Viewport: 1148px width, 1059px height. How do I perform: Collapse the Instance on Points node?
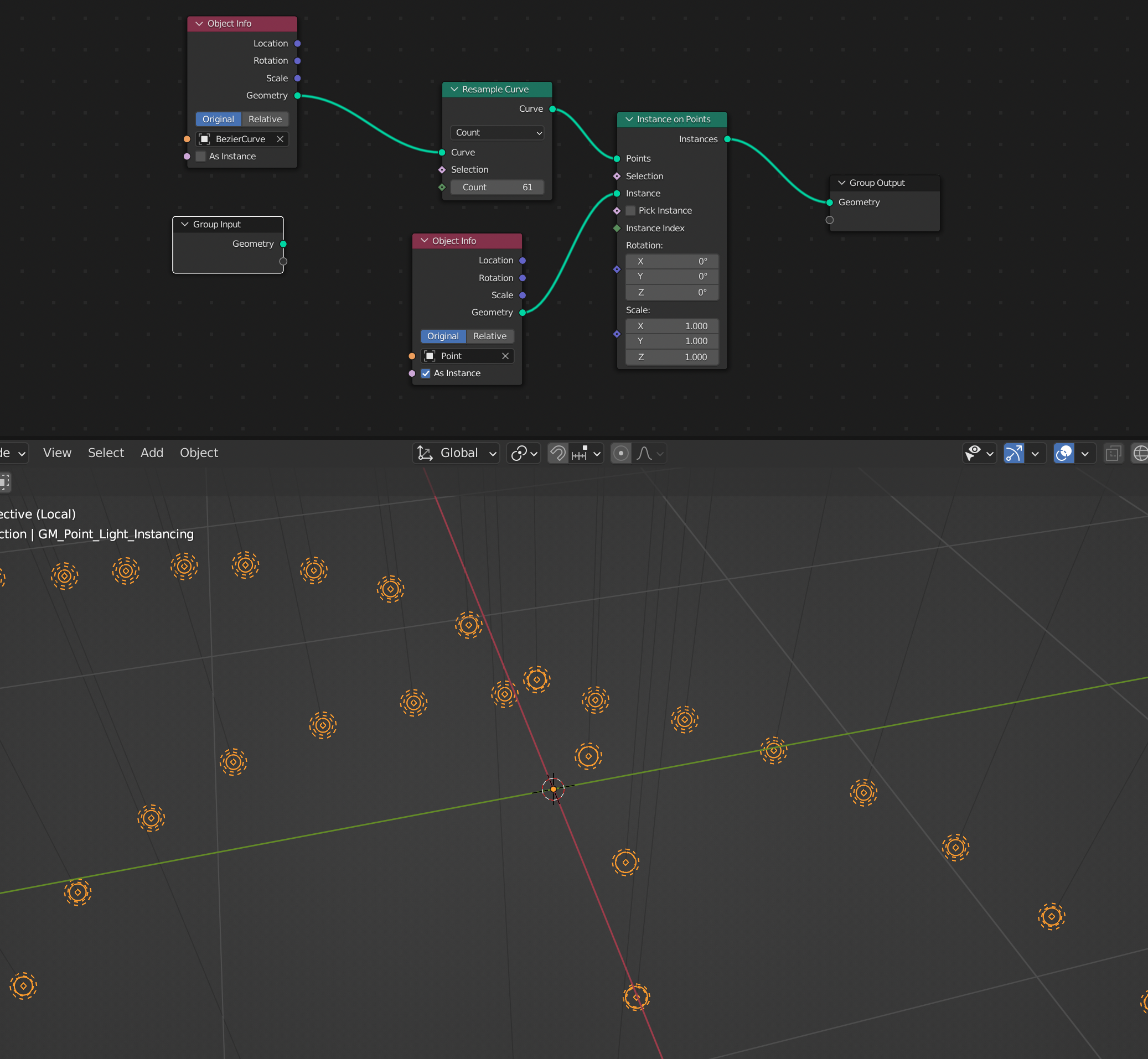tap(629, 119)
